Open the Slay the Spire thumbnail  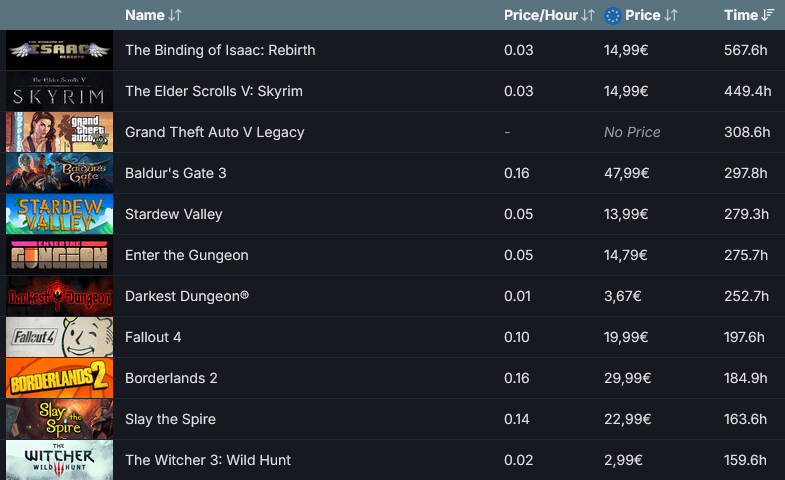pos(60,419)
